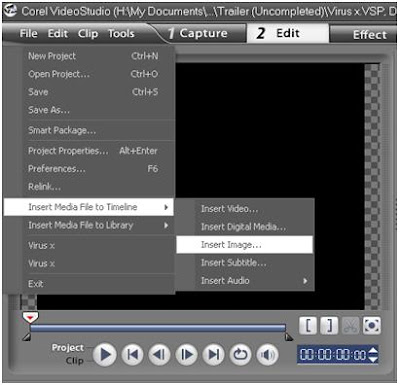Click the timecode field 00:00:00:00

(x=333, y=355)
